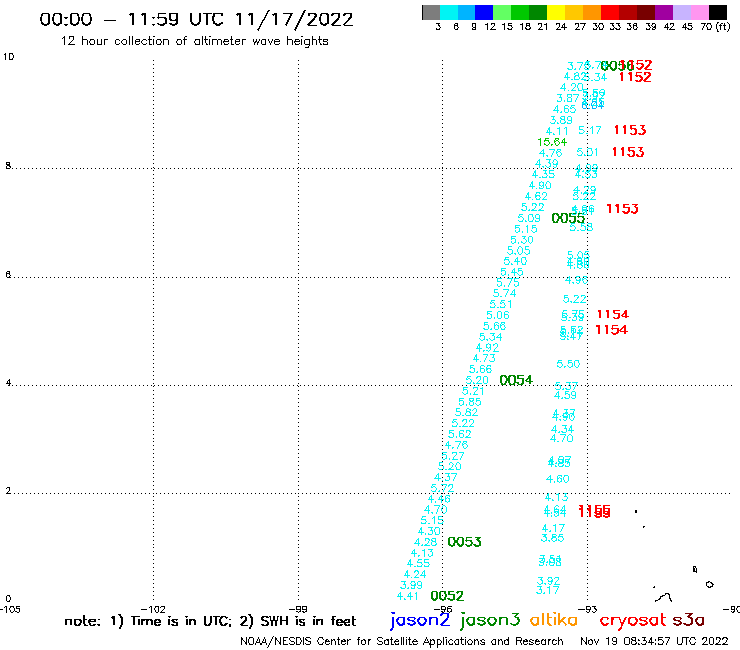Select the orange 'altika' legend label
Image resolution: width=740 pixels, height=650 pixels.
(x=553, y=620)
